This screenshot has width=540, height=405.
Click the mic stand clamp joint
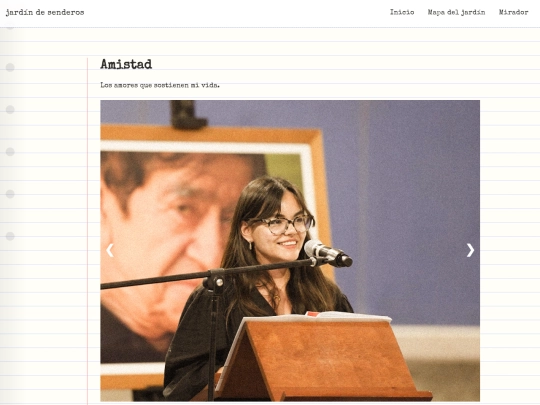tap(214, 280)
